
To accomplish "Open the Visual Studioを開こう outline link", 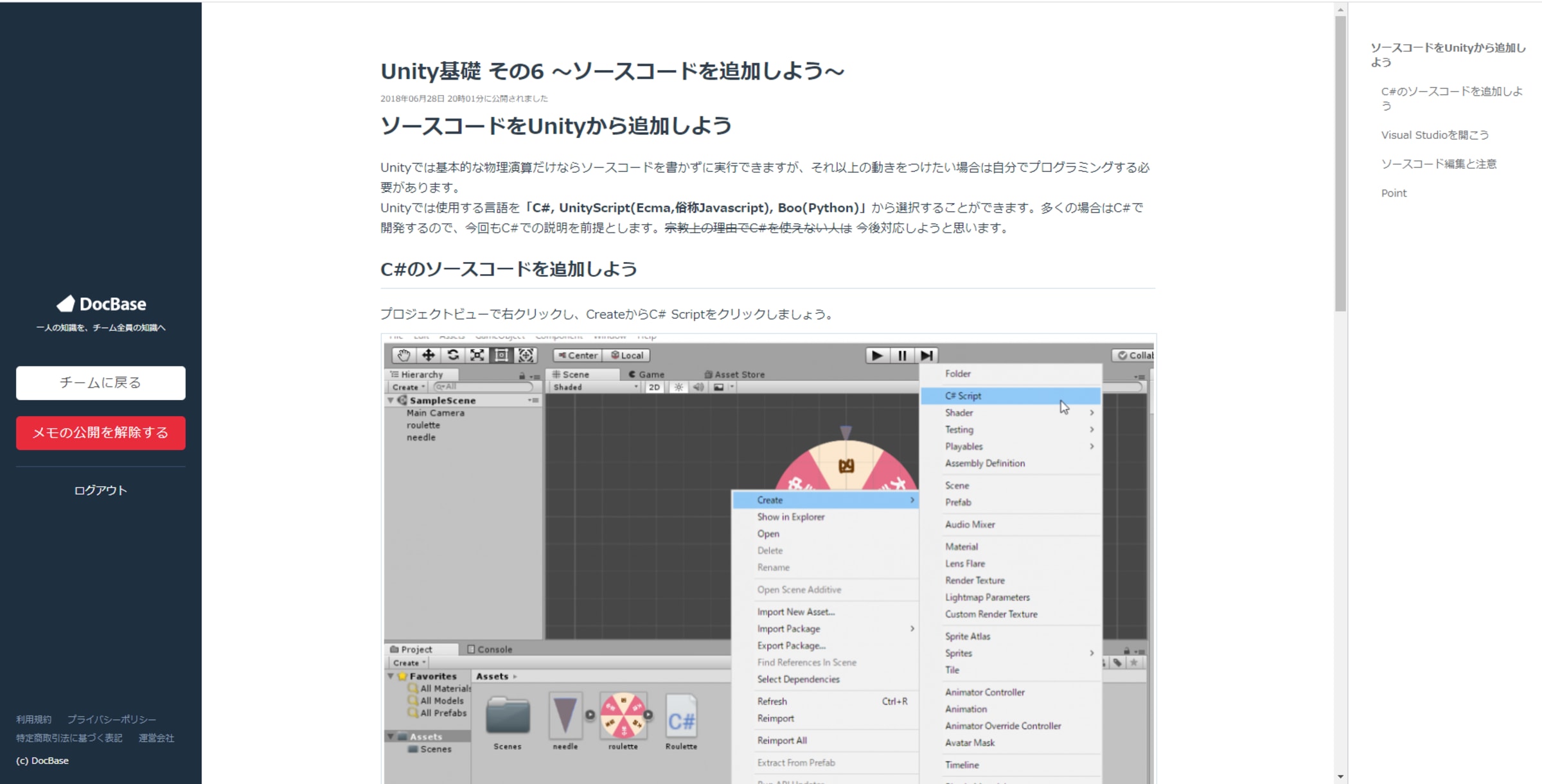I will (1434, 135).
